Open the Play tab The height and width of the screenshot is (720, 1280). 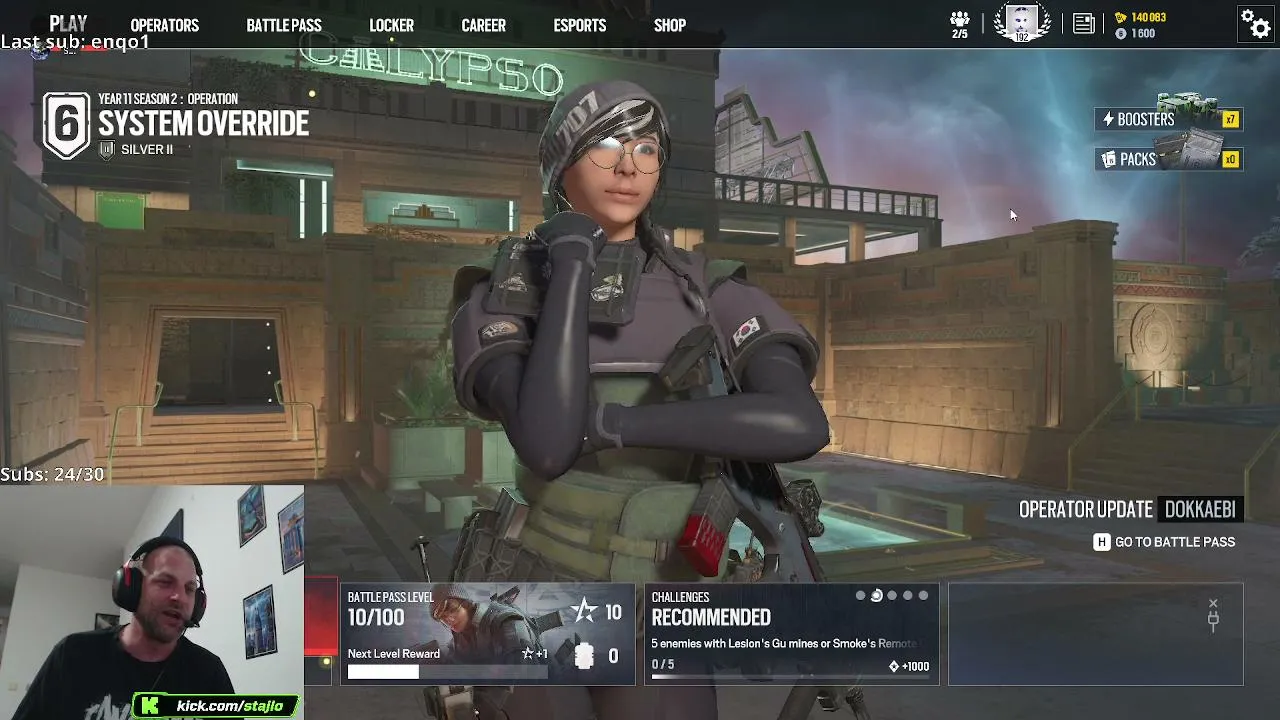68,25
